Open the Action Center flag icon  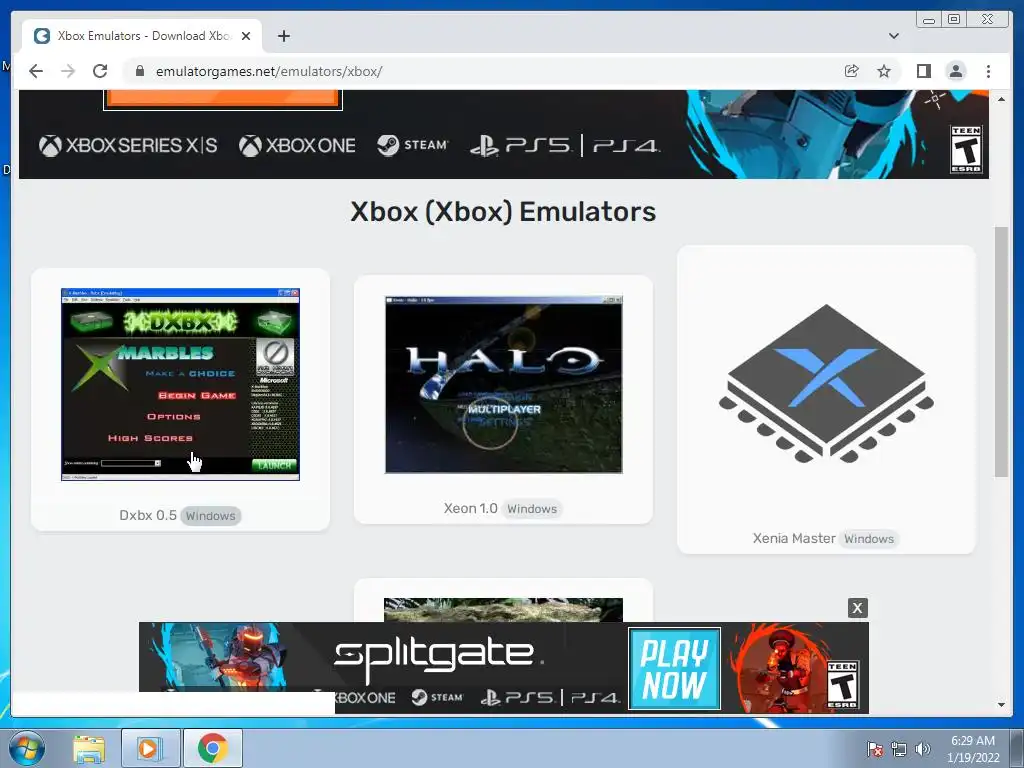[x=875, y=749]
